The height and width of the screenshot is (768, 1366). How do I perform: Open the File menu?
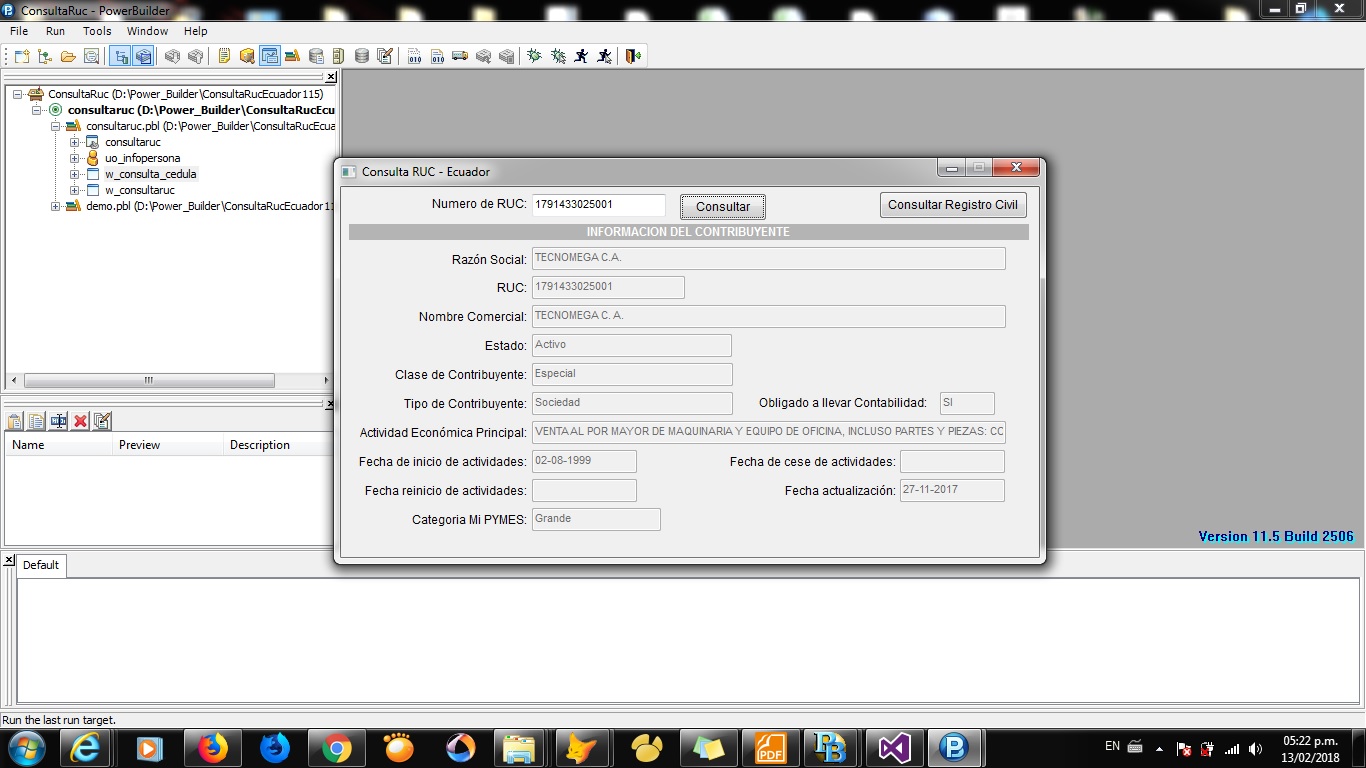pyautogui.click(x=19, y=31)
